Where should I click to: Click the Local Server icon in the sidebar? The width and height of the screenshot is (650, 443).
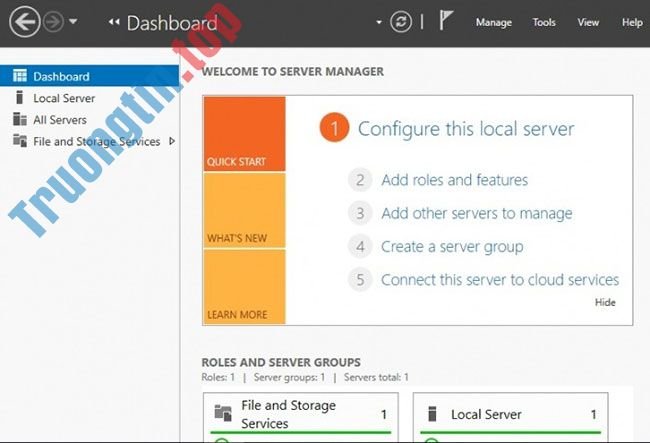(x=19, y=97)
